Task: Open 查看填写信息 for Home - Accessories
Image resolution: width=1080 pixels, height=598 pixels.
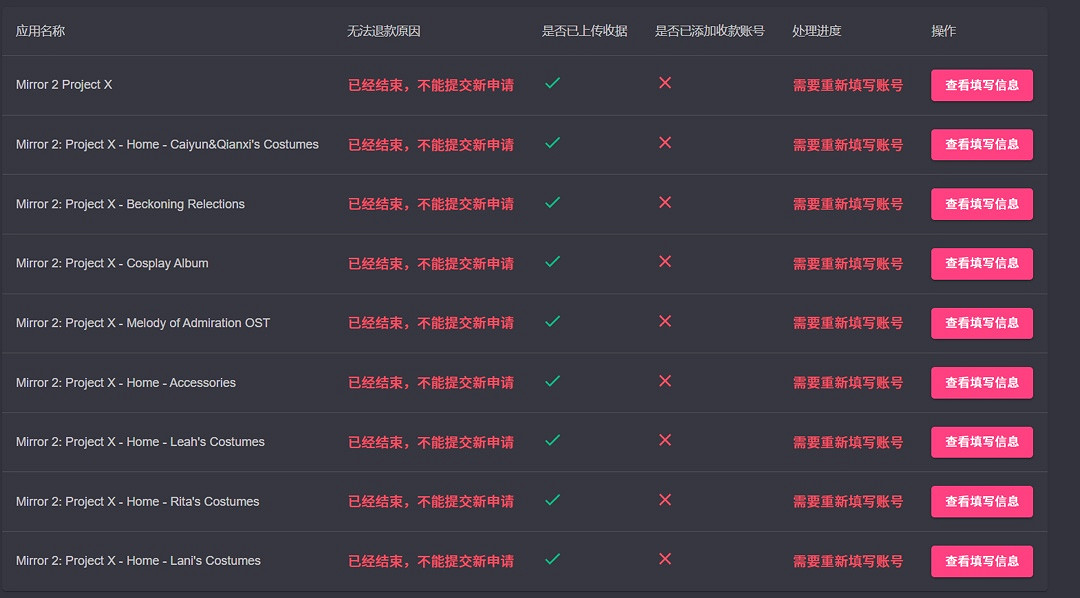Action: [981, 383]
